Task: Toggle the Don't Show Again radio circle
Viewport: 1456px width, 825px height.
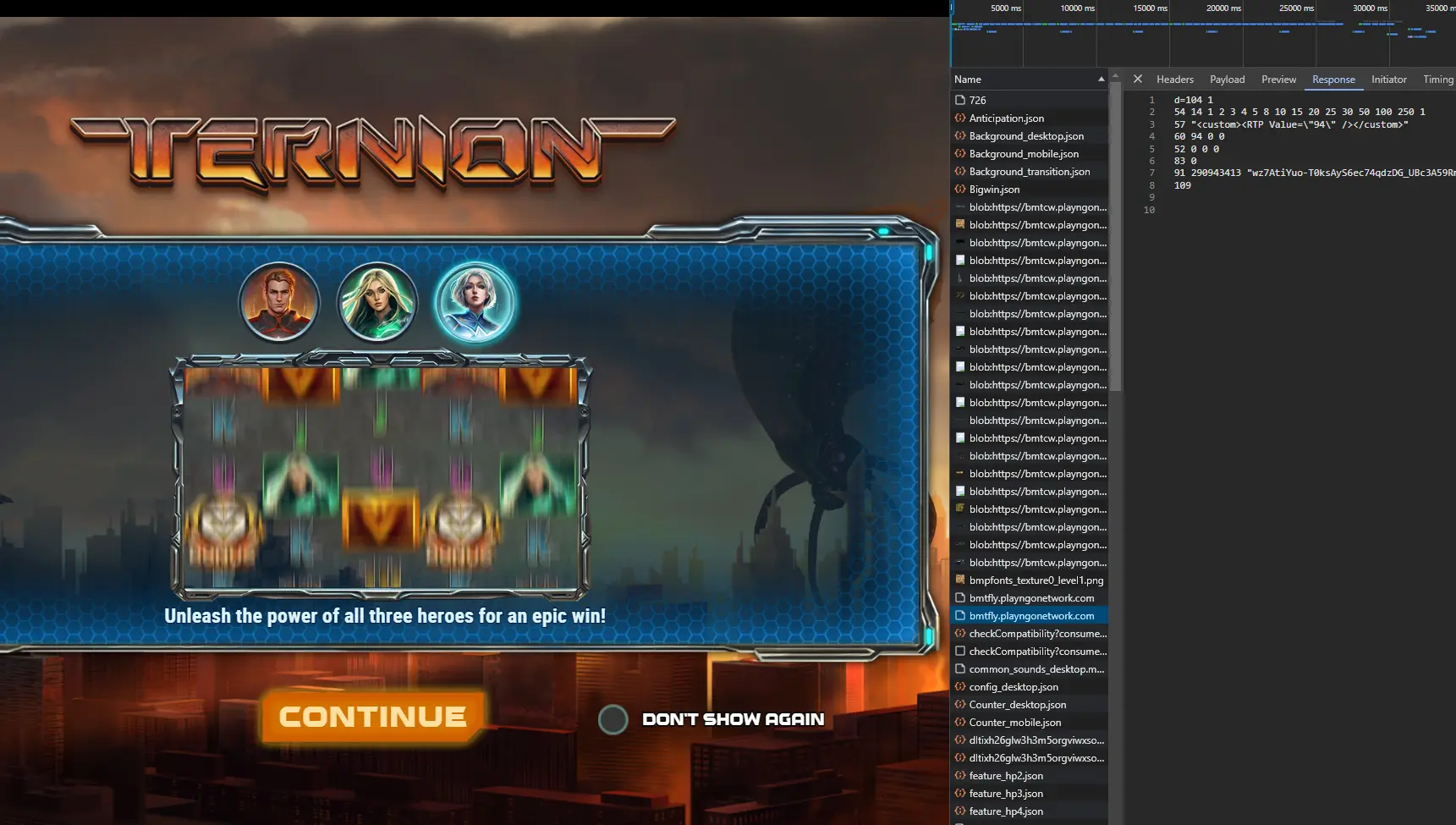Action: 613,719
